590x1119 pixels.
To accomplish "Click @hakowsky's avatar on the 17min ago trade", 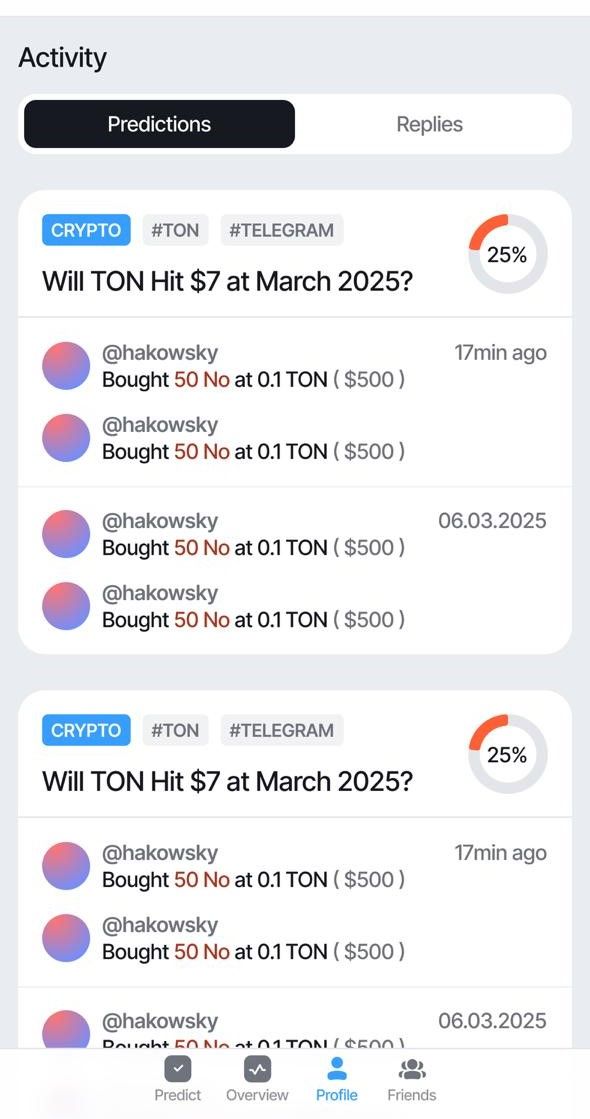I will click(x=65, y=365).
